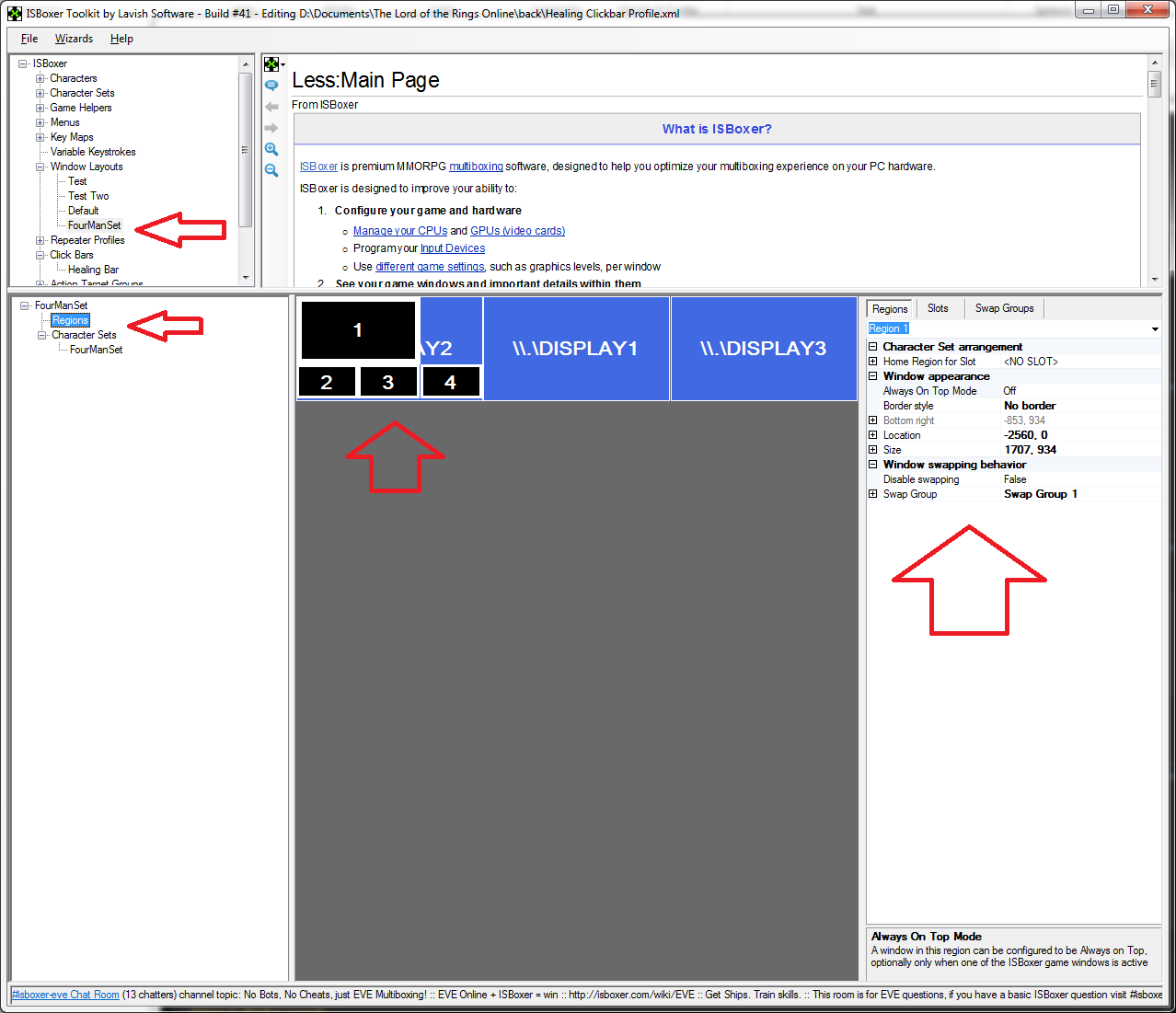Click the Swap Group 1 value
The width and height of the screenshot is (1176, 1013).
coord(1080,494)
